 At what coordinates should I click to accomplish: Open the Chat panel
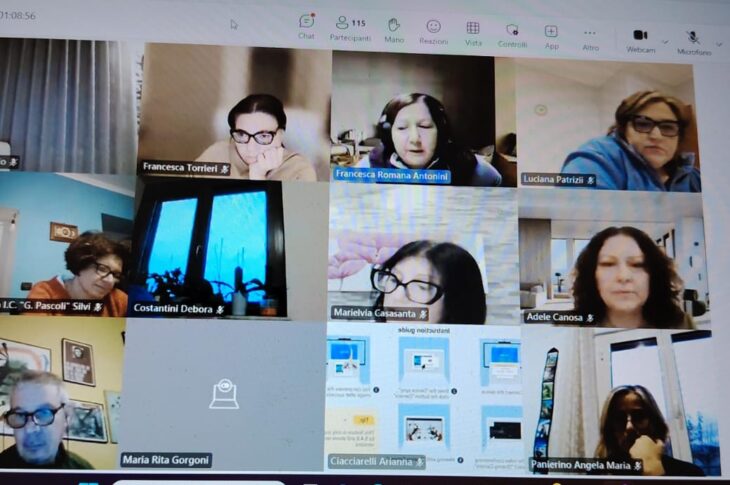[x=306, y=26]
